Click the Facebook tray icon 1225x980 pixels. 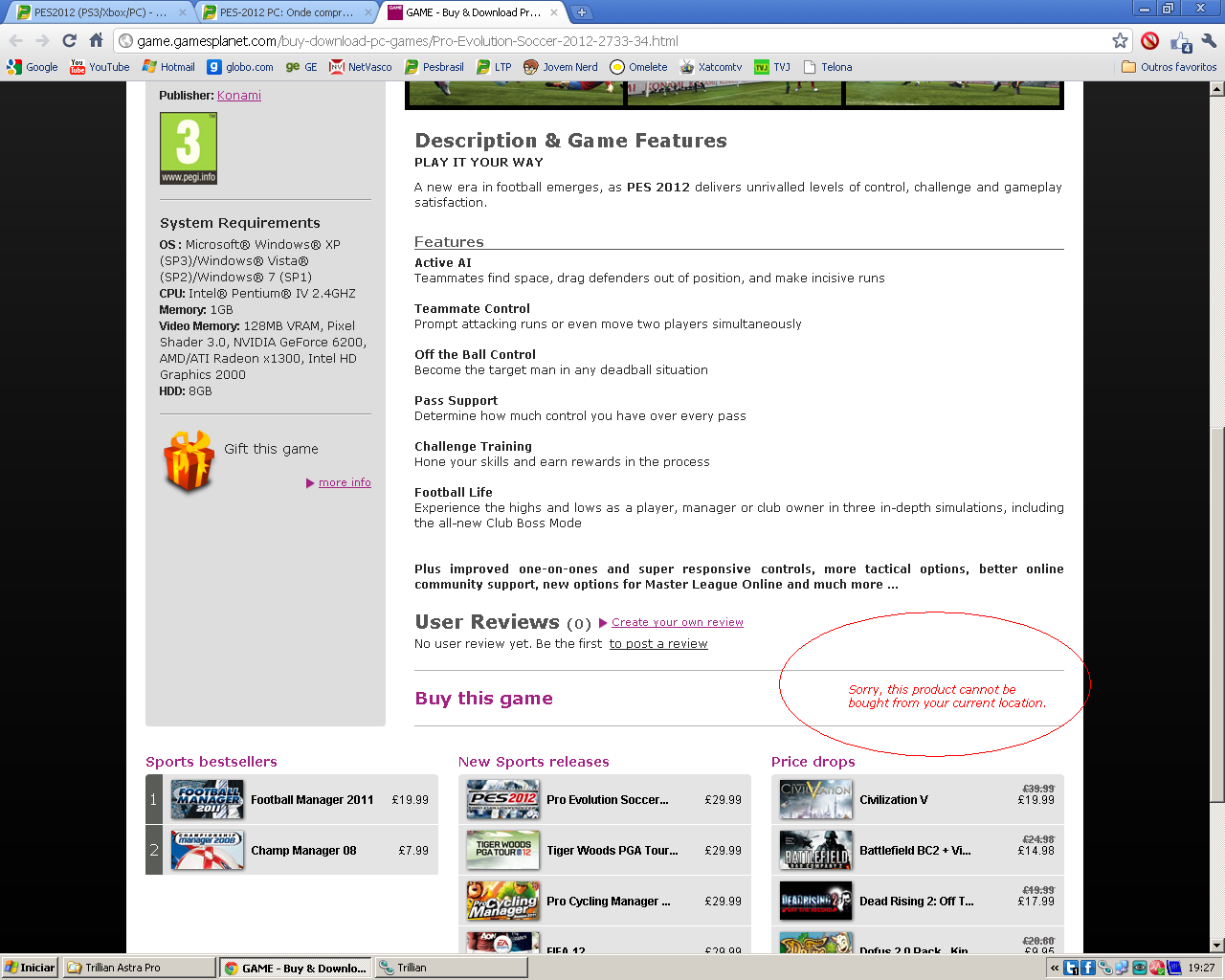1088,968
